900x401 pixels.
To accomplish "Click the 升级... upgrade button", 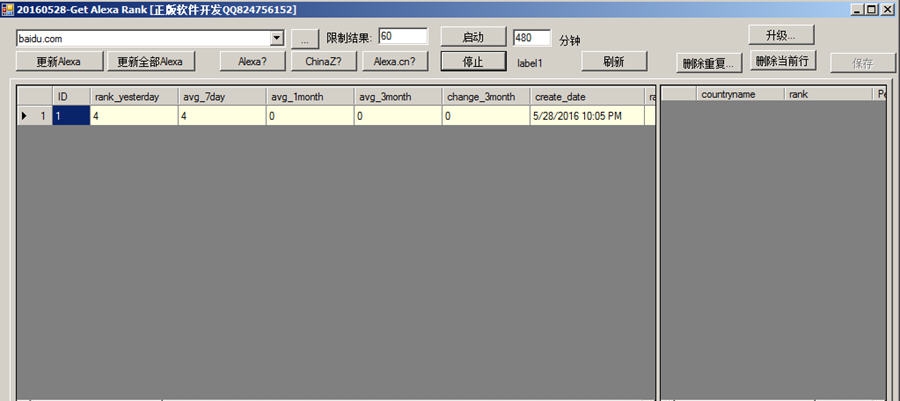I will pos(781,35).
